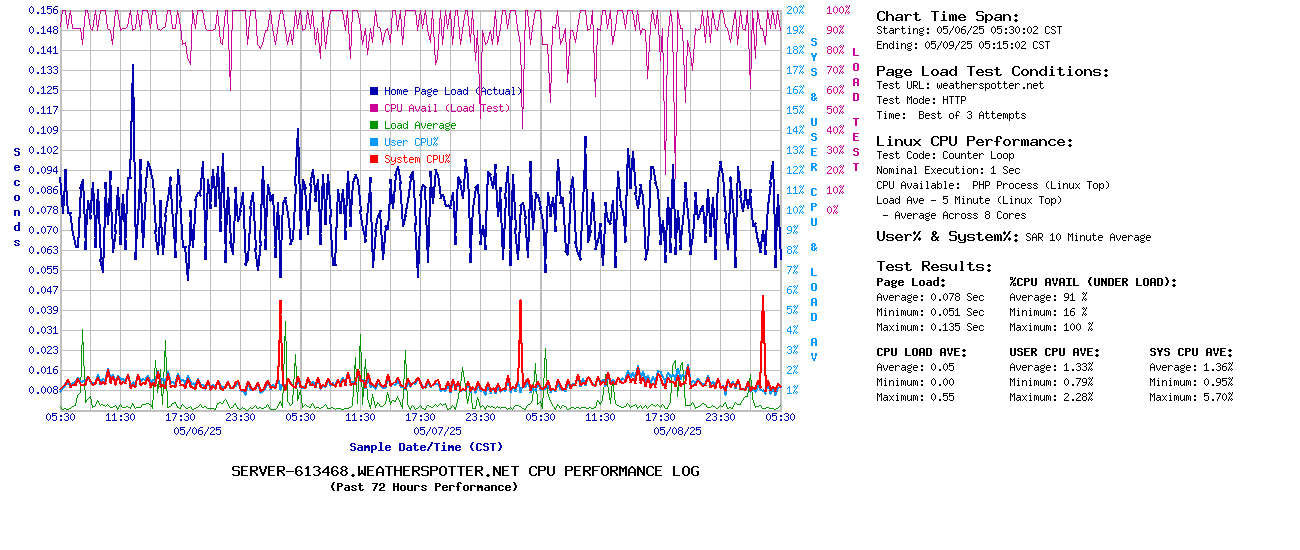Select the 05/08/25 date label on the x-axis

coord(677,431)
